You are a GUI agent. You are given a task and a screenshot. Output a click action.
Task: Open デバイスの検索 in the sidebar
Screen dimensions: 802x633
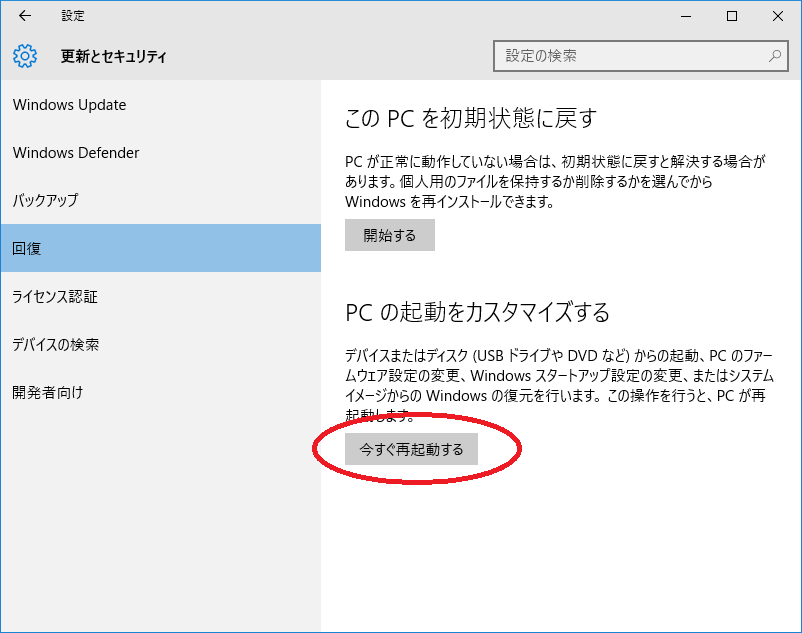click(x=161, y=345)
